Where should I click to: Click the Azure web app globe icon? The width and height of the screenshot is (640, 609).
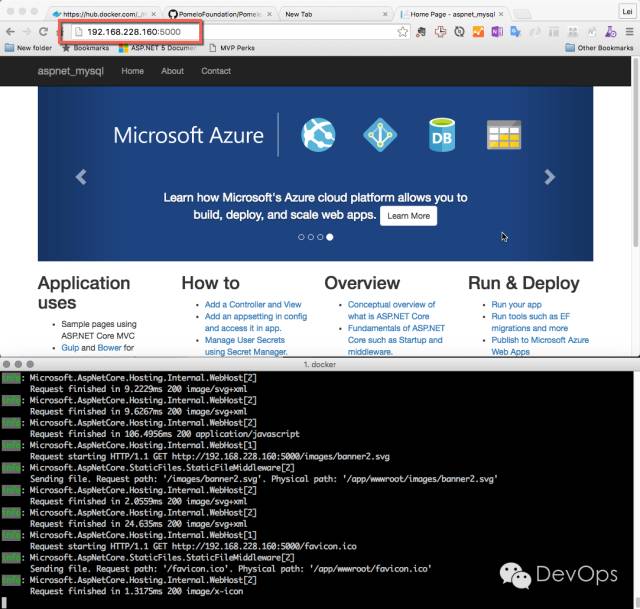(318, 135)
